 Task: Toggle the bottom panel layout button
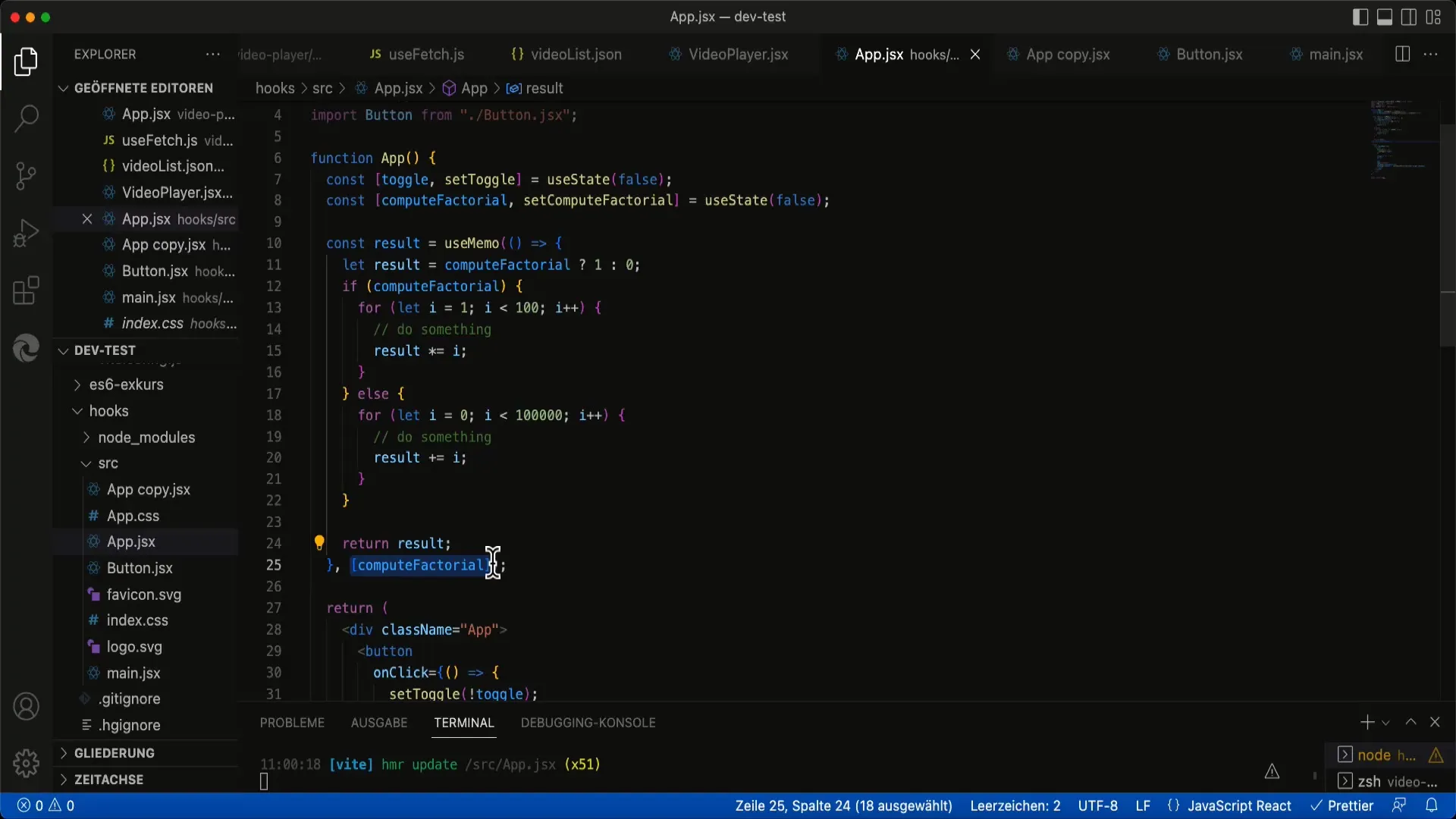click(1385, 17)
